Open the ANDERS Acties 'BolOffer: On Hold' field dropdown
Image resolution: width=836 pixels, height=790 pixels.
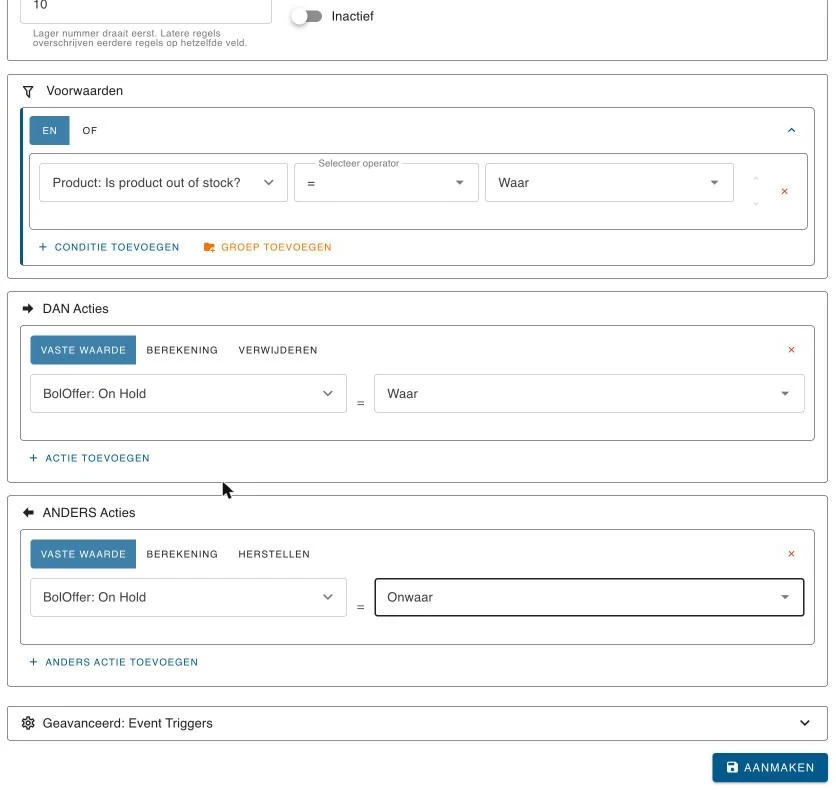point(188,598)
